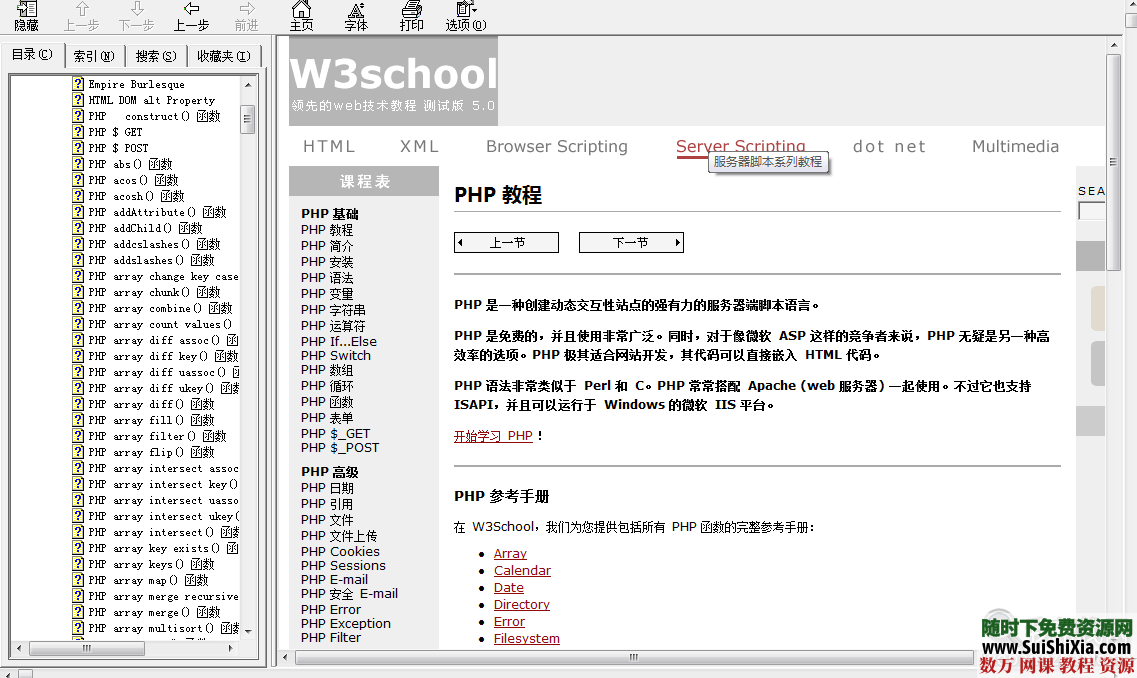Open PHP Sessions in the course list
The image size is (1137, 678).
click(x=343, y=566)
